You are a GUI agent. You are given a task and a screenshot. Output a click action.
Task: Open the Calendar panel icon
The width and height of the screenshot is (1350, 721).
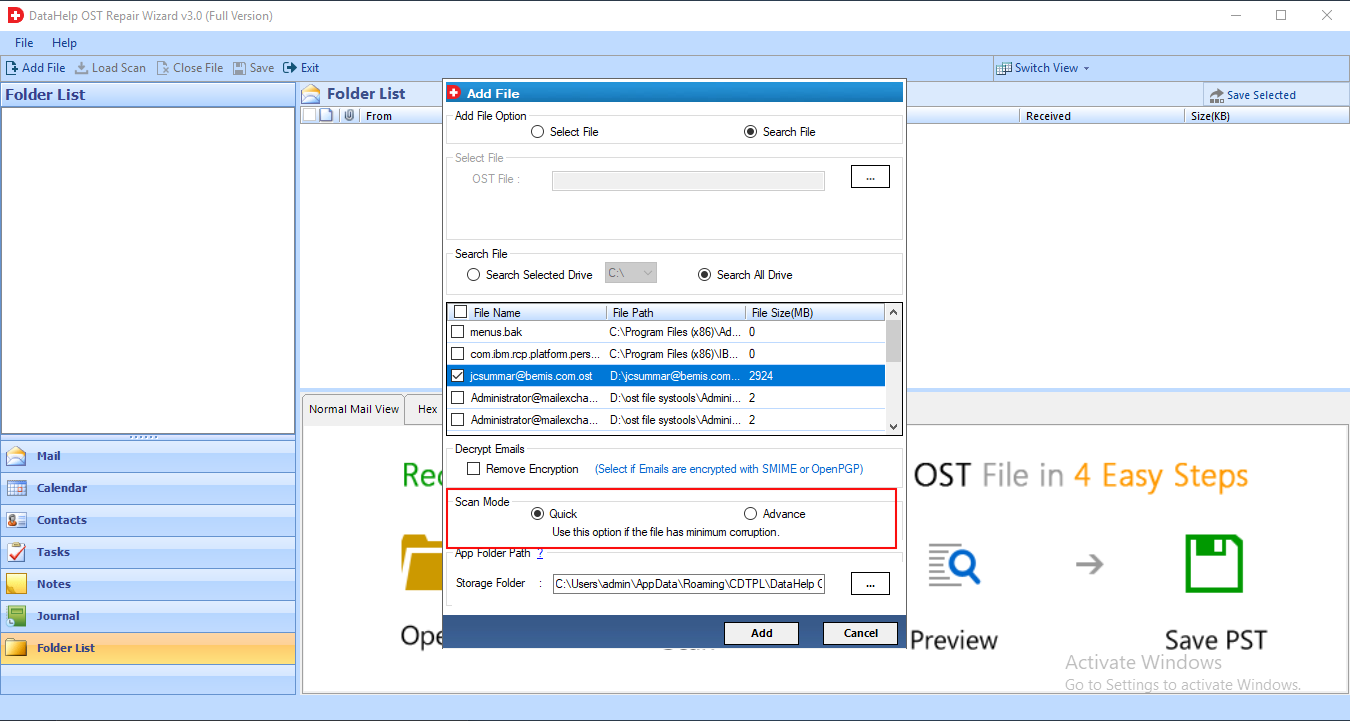point(16,488)
